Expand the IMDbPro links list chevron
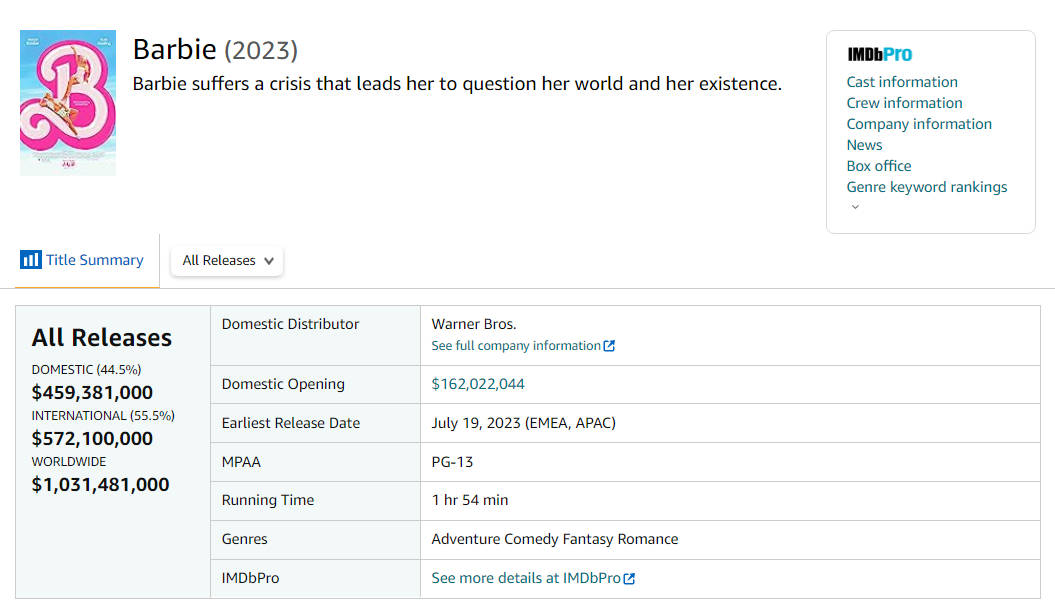 (x=855, y=207)
